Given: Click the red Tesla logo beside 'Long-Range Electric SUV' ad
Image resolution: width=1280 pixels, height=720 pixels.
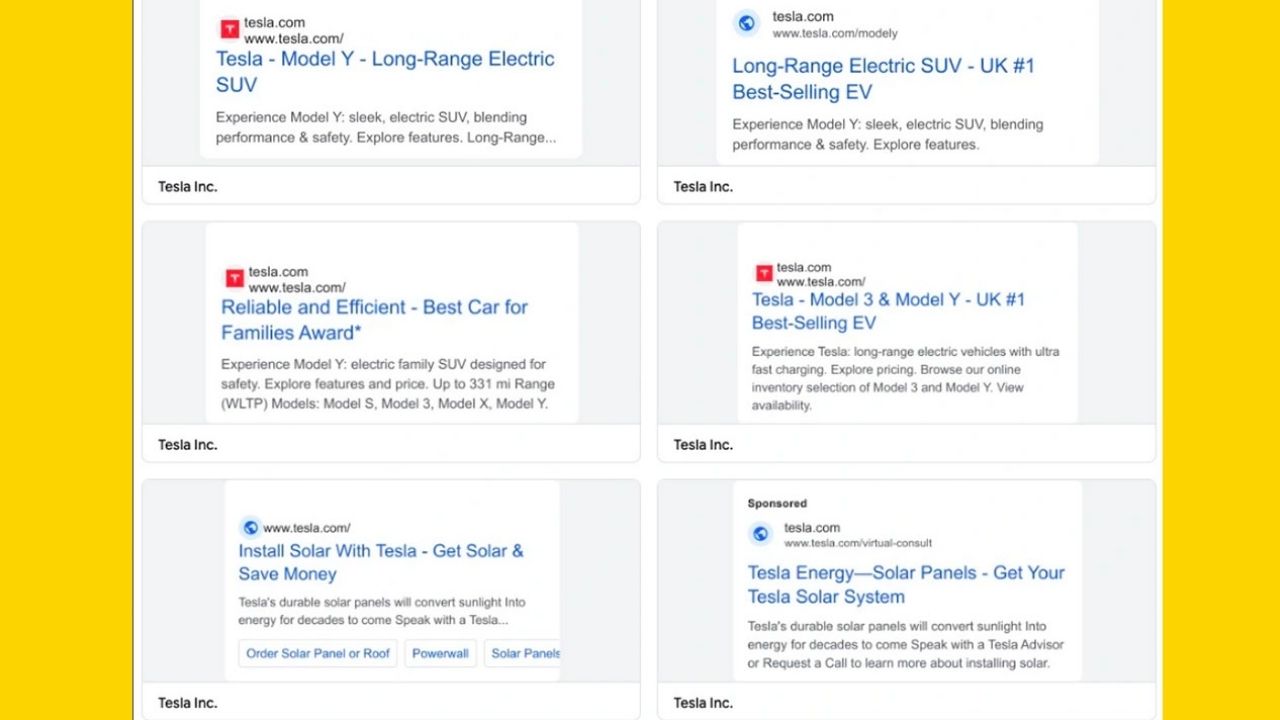Looking at the screenshot, I should (230, 30).
